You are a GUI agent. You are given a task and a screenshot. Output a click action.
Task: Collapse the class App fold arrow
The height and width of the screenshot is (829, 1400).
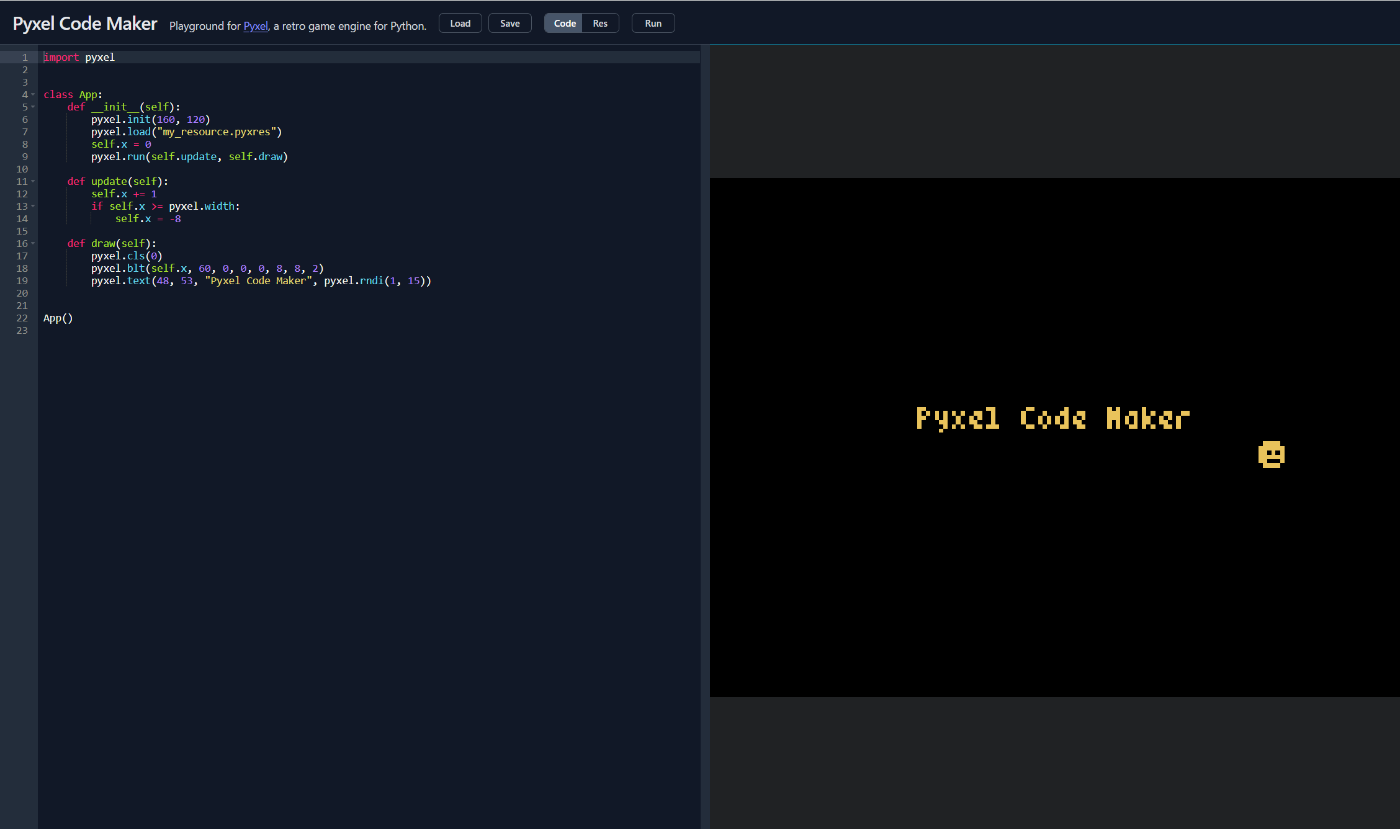coord(33,94)
